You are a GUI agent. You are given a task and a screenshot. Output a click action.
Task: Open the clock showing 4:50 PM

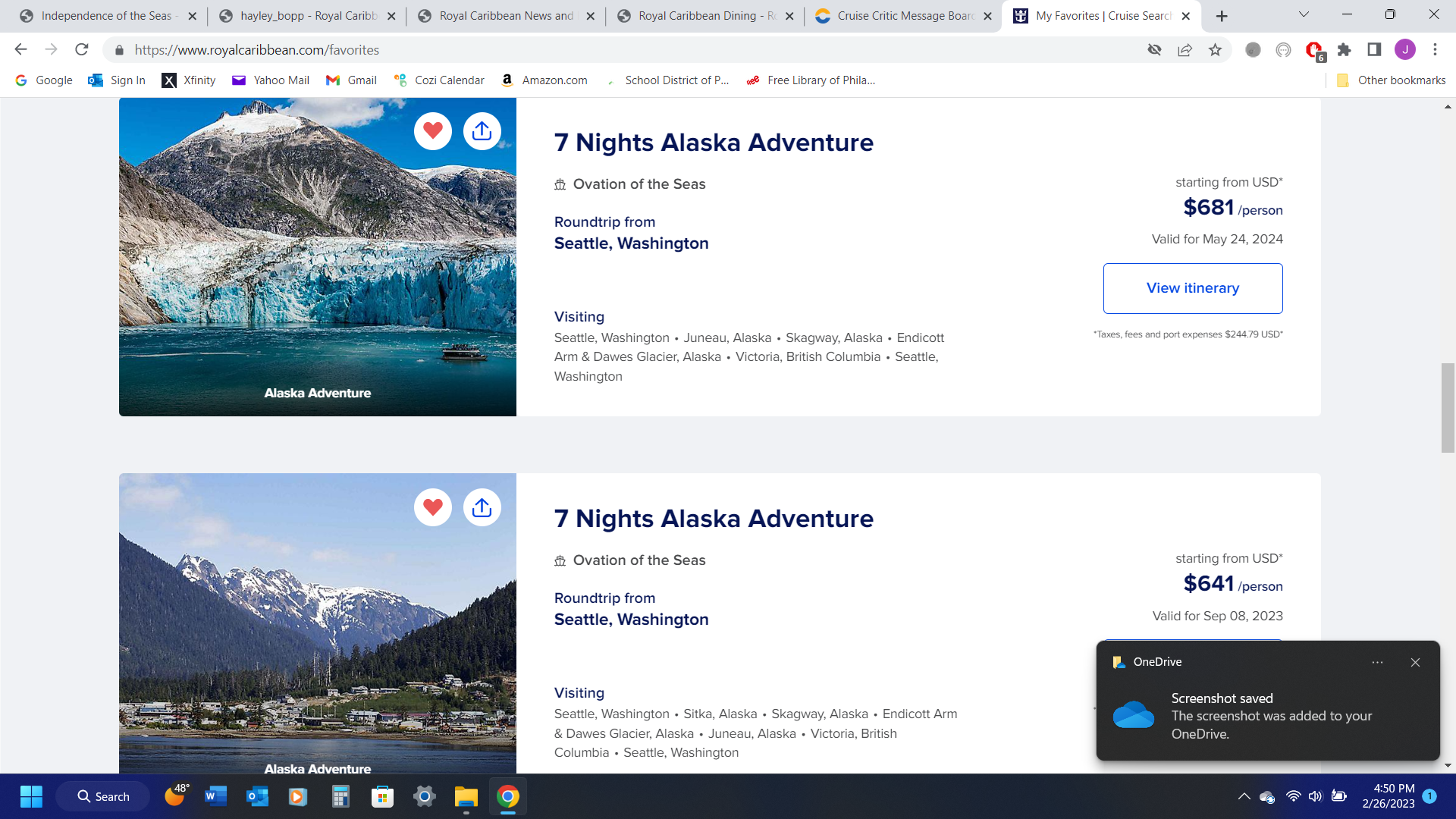coord(1388,796)
